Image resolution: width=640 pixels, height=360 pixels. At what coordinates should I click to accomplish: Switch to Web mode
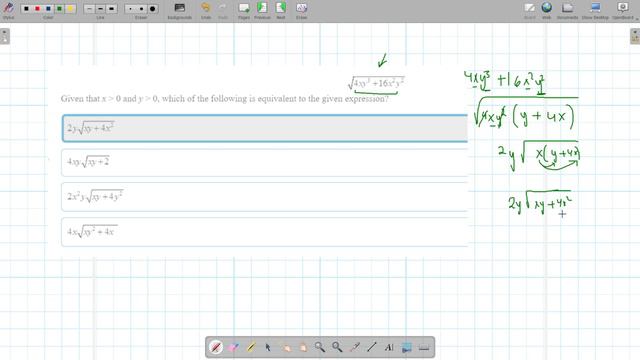coord(547,11)
